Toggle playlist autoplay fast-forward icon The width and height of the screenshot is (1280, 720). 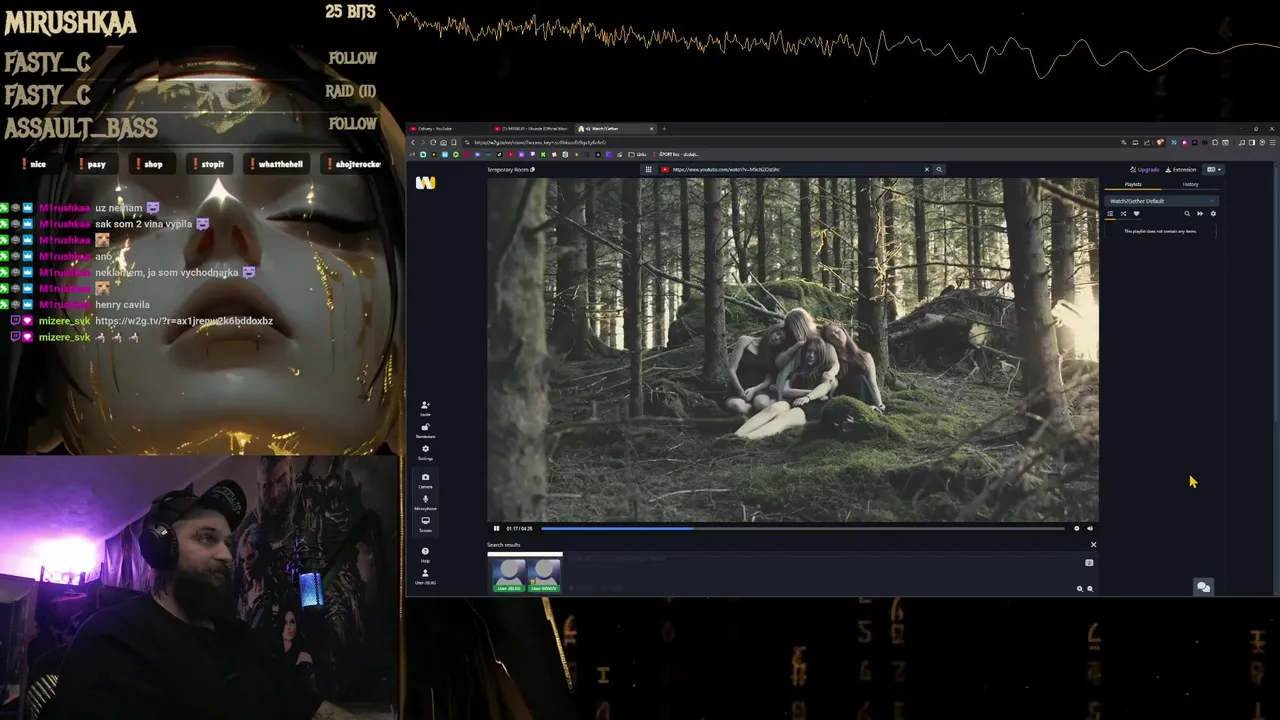(x=1200, y=214)
